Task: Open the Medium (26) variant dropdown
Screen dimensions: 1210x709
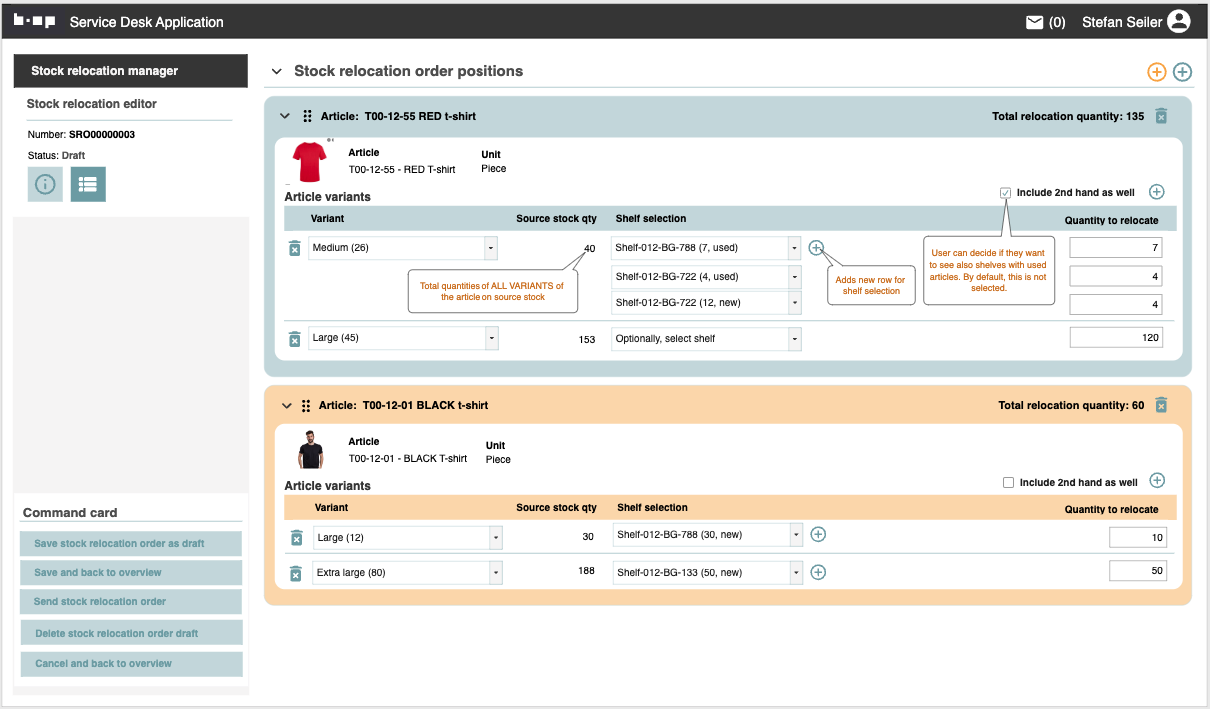Action: [x=490, y=248]
